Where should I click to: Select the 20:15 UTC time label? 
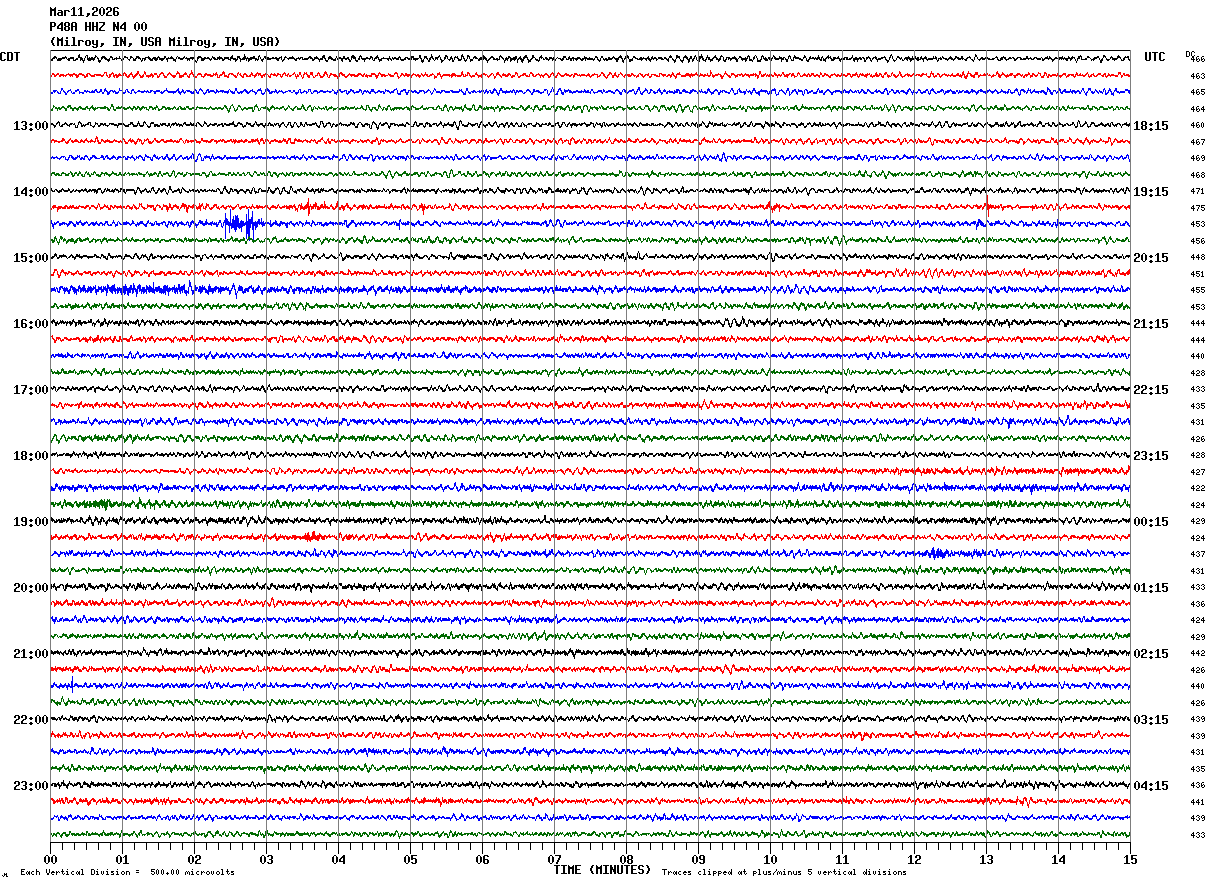pyautogui.click(x=1151, y=258)
